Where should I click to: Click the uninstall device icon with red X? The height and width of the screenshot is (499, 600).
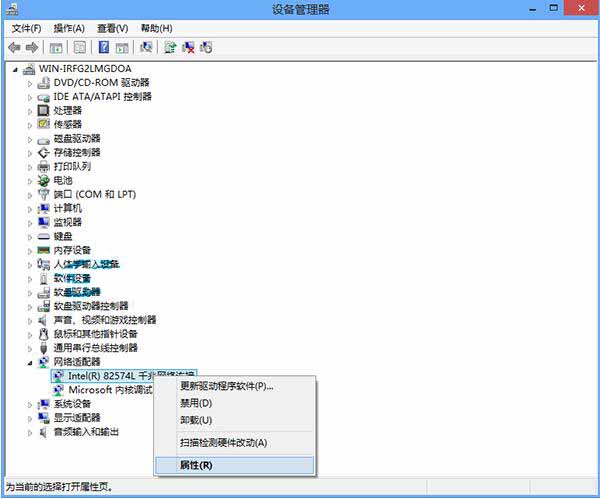(188, 47)
